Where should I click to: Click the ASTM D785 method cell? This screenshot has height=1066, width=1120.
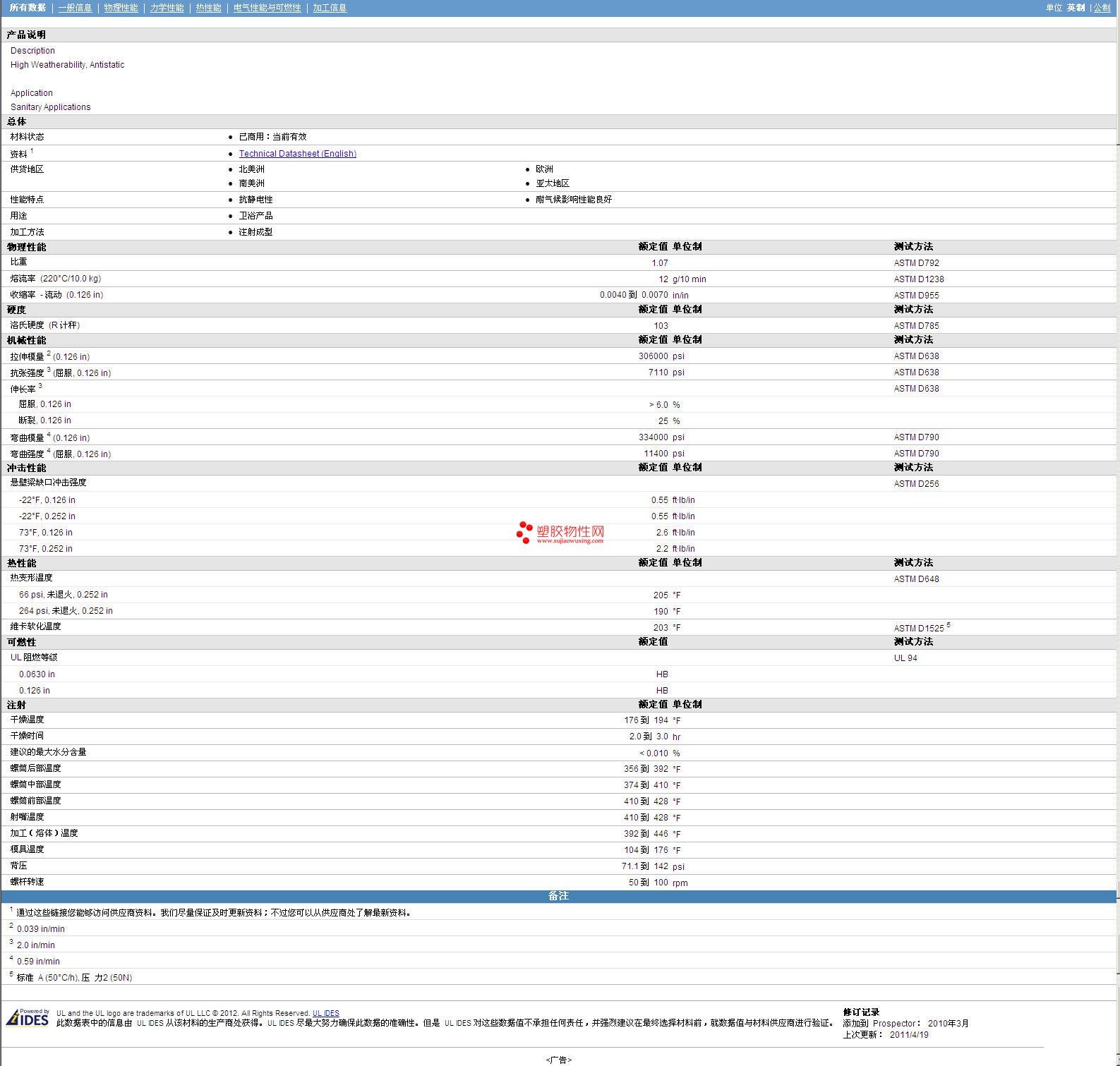click(916, 326)
